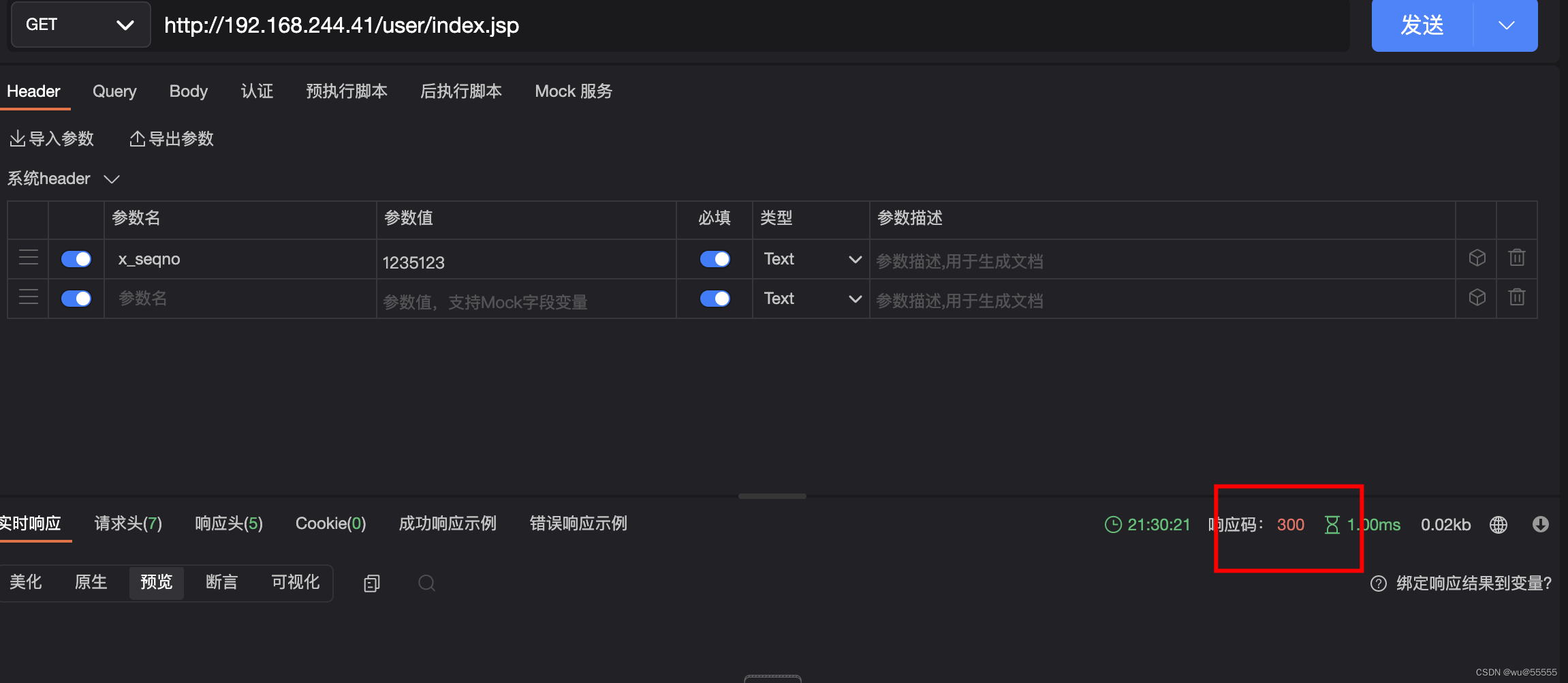Collapse the 系统header section

click(x=111, y=179)
